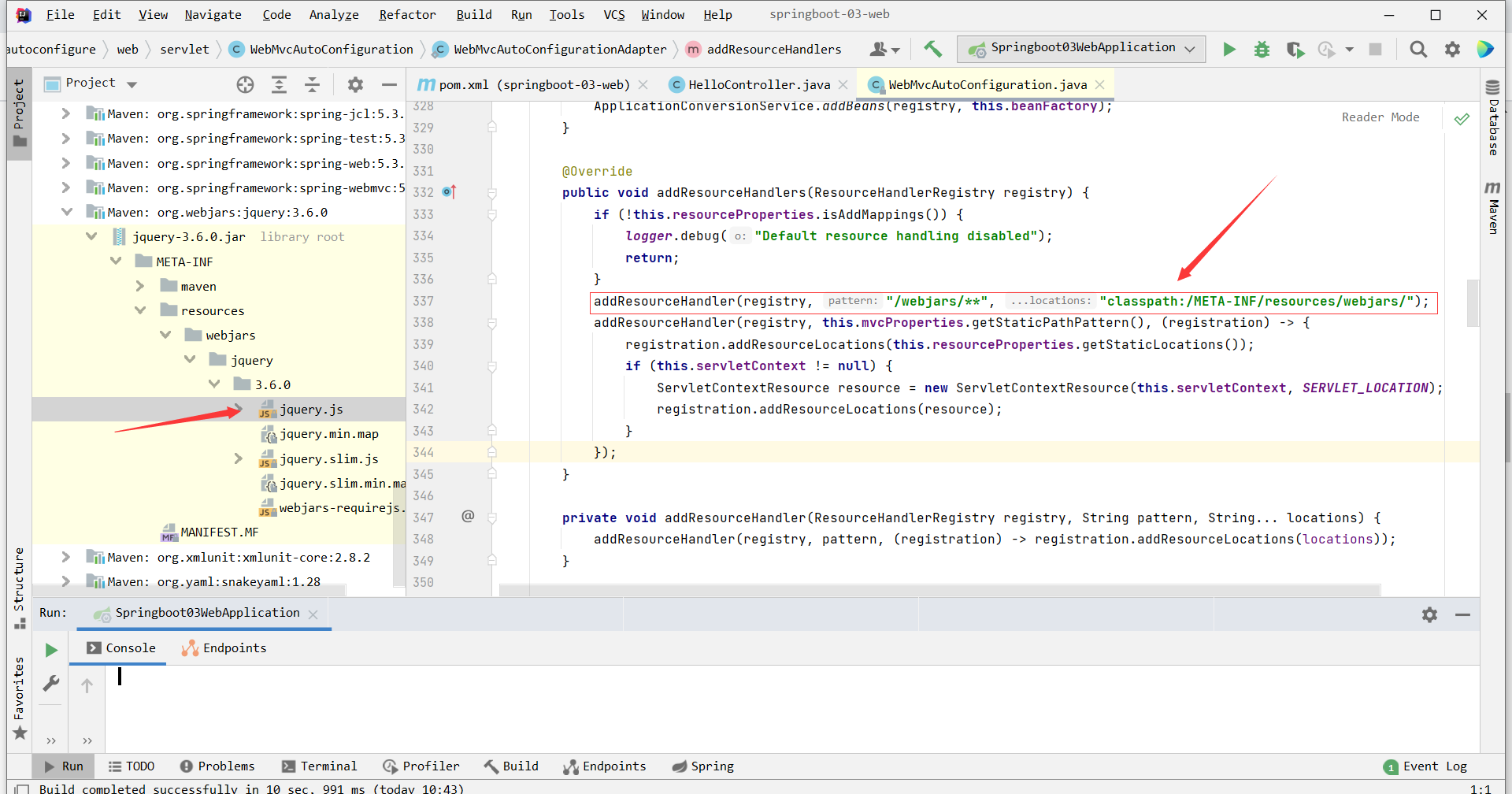Open profiler run options dropdown arrow
Screen dimensions: 1512x794
pos(1349,50)
